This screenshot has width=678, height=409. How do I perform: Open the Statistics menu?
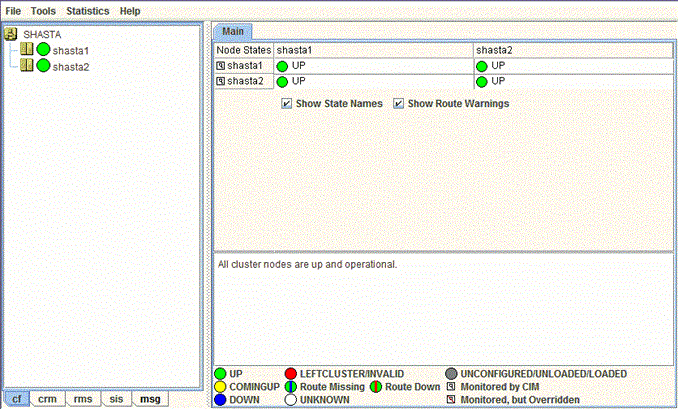[87, 10]
